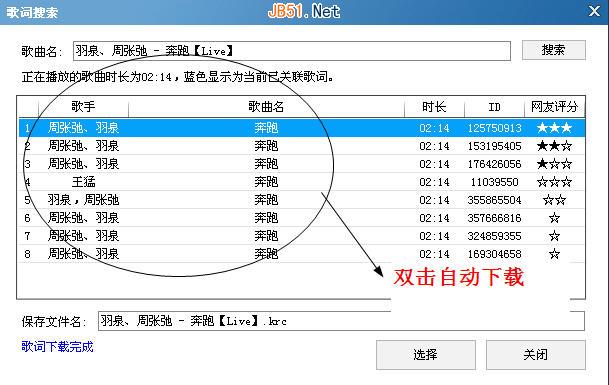The image size is (609, 385).
Task: Click three-star rating of row 1
Action: (x=554, y=127)
